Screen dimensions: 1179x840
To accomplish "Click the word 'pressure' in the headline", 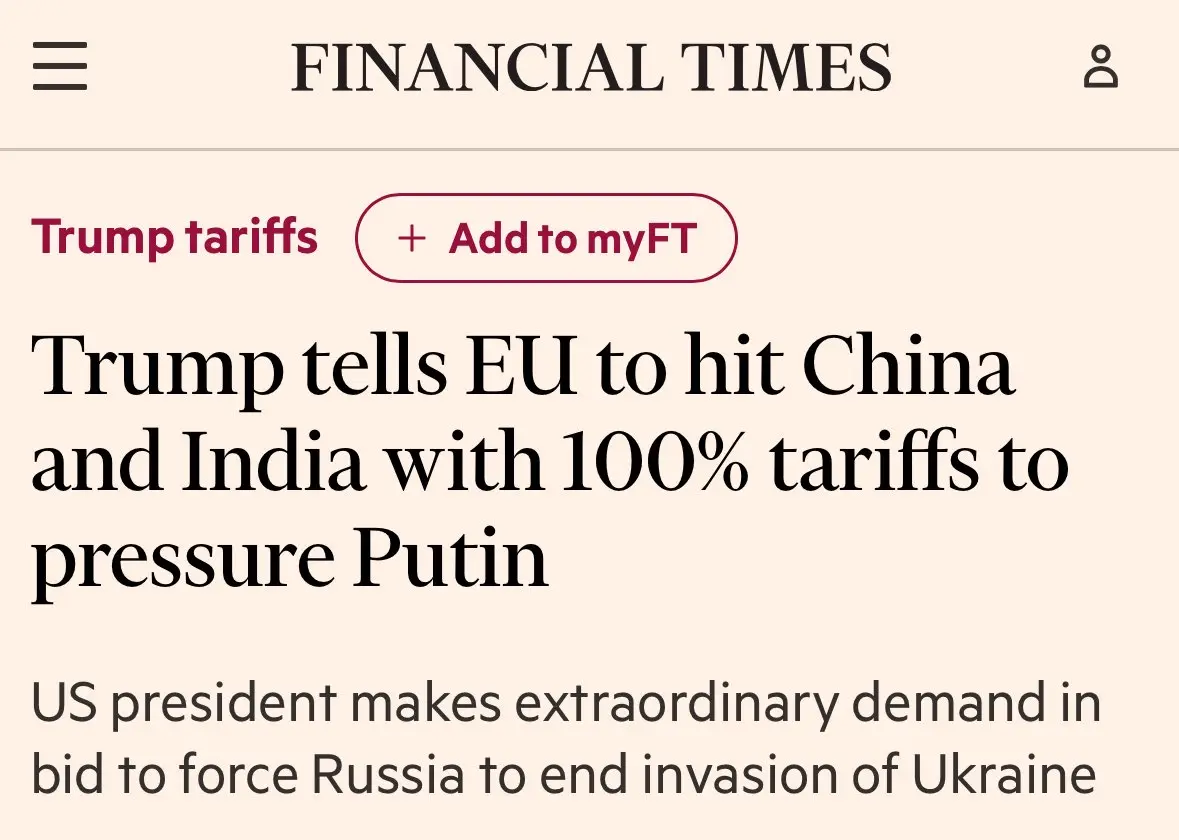I will [183, 560].
